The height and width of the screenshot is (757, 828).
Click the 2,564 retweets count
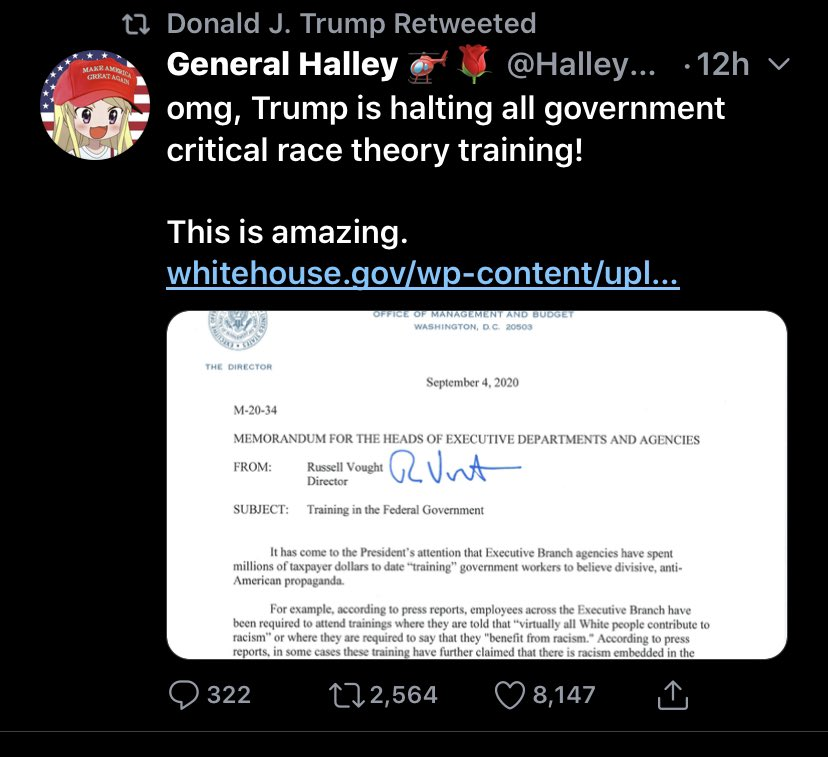pyautogui.click(x=401, y=694)
